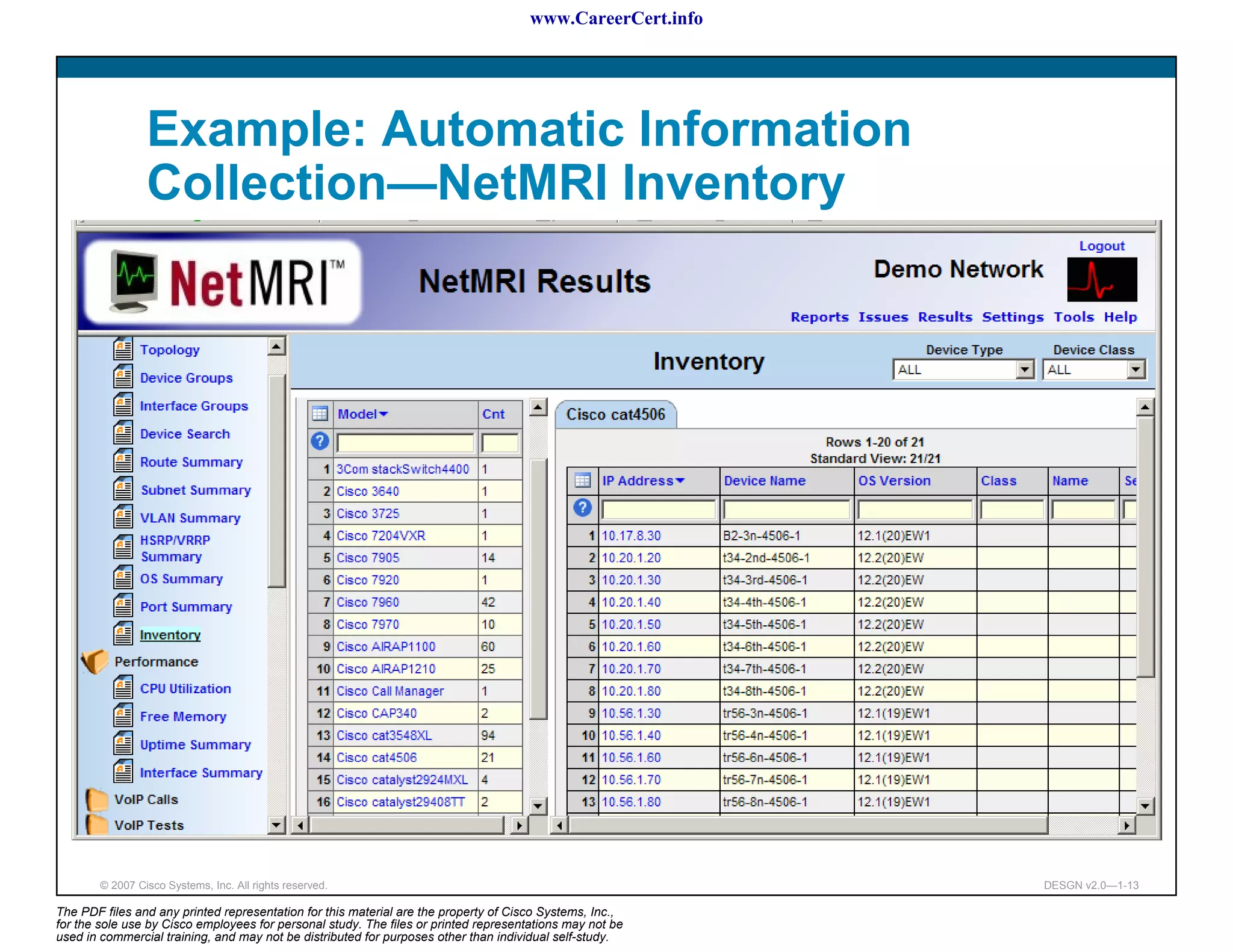This screenshot has height=952, width=1233.
Task: Open the 3Com stackSwitch4400 model link
Action: tap(402, 469)
